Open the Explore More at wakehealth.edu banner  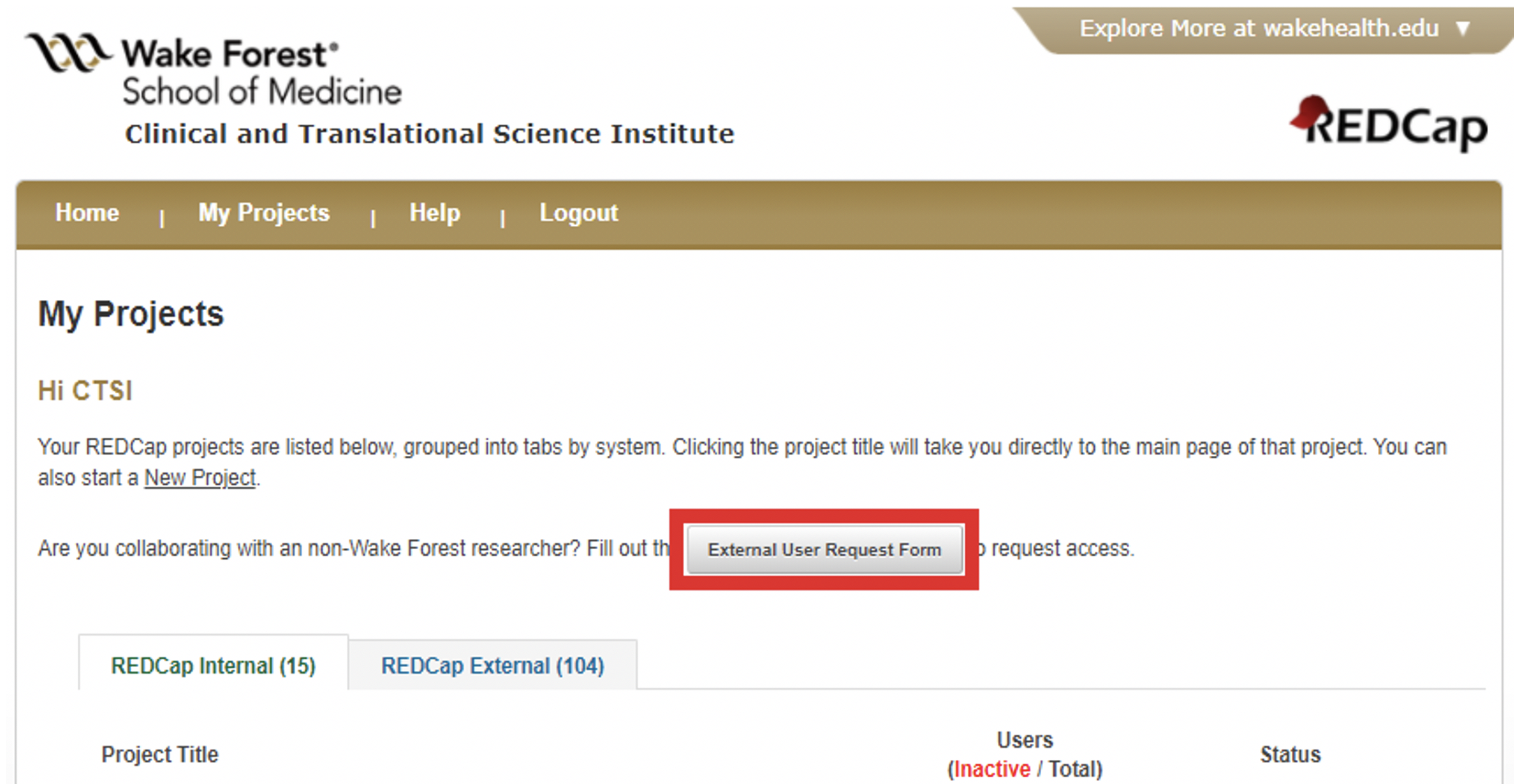click(1259, 28)
